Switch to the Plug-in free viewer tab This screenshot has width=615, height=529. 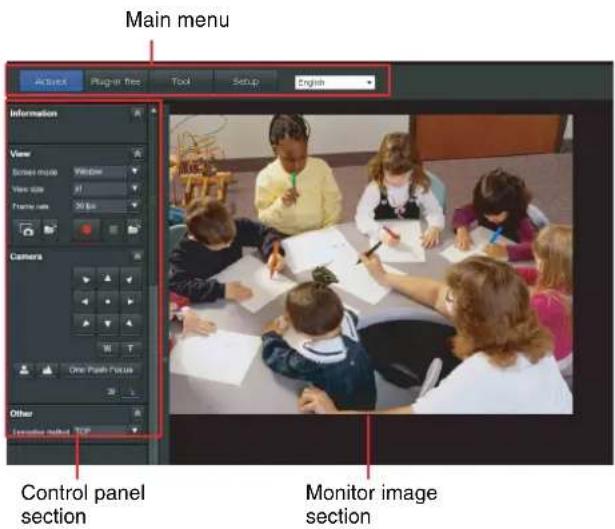[x=116, y=81]
